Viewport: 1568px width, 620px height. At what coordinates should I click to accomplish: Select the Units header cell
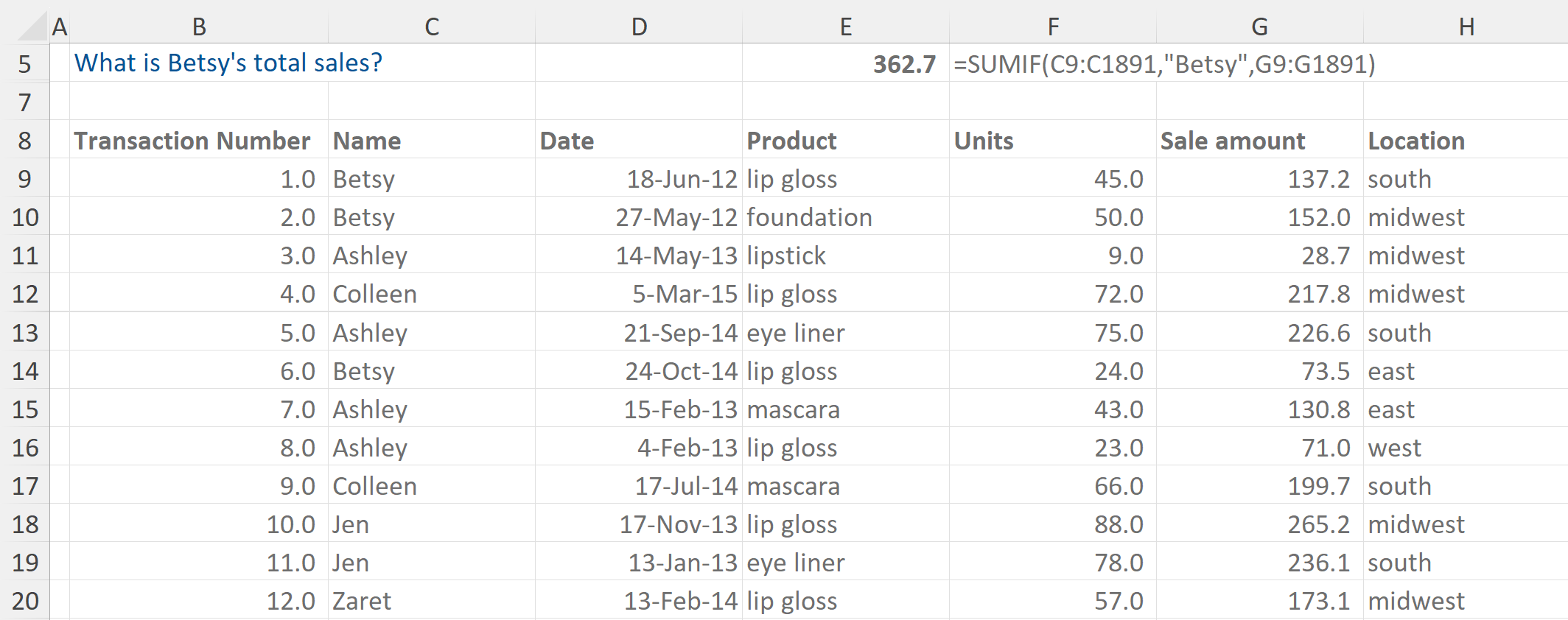pos(984,141)
